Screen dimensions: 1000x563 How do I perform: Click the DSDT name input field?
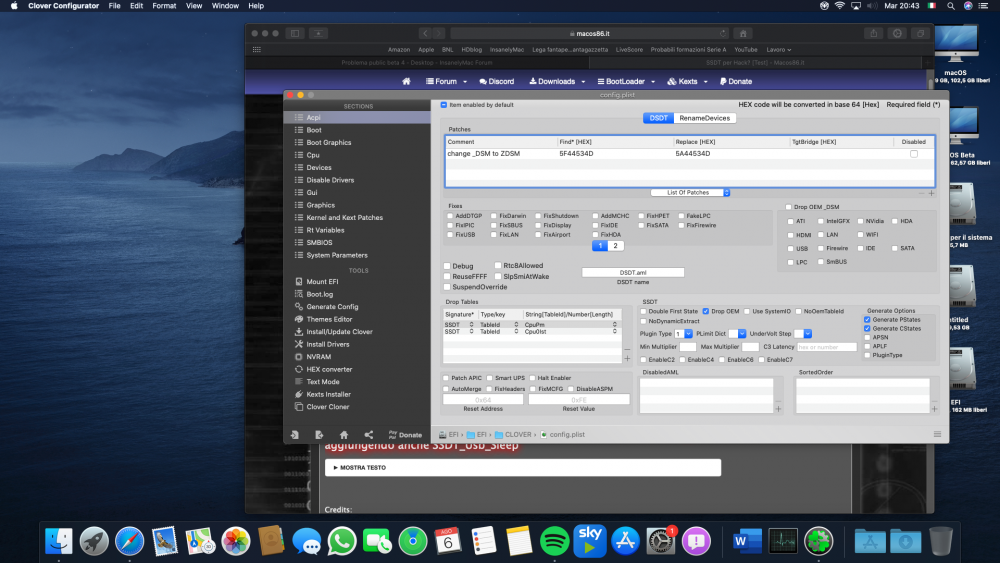pyautogui.click(x=633, y=272)
